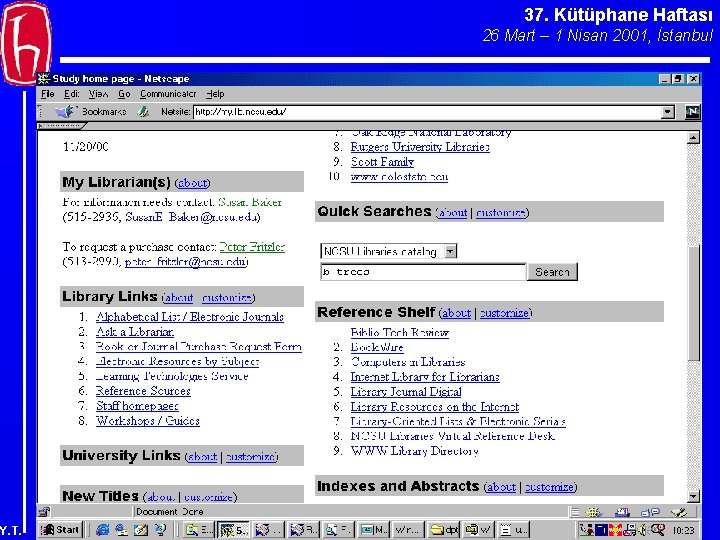
Task: Open the 'about' link for My Librarian(s)
Action: pos(192,183)
